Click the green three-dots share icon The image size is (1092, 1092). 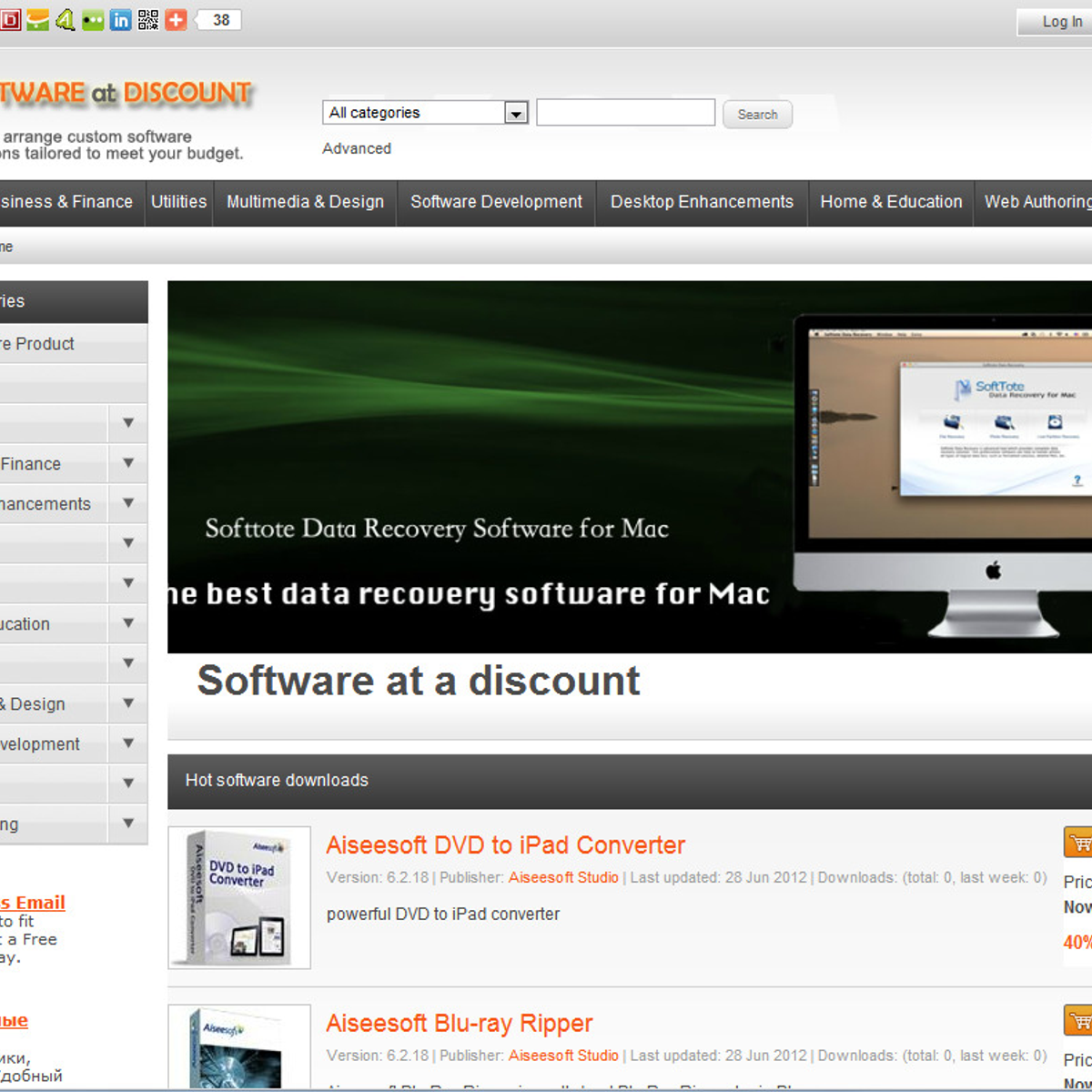(93, 20)
